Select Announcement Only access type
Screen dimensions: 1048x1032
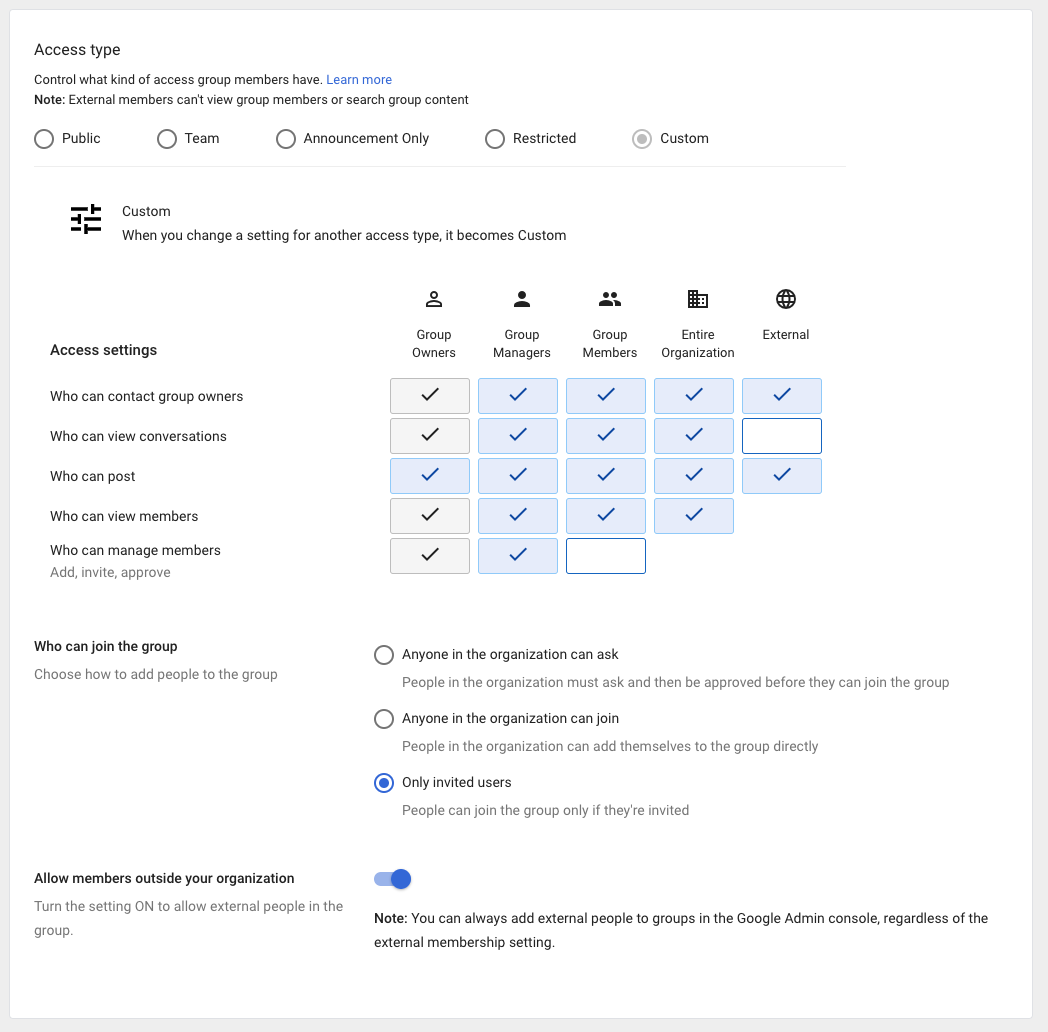286,139
